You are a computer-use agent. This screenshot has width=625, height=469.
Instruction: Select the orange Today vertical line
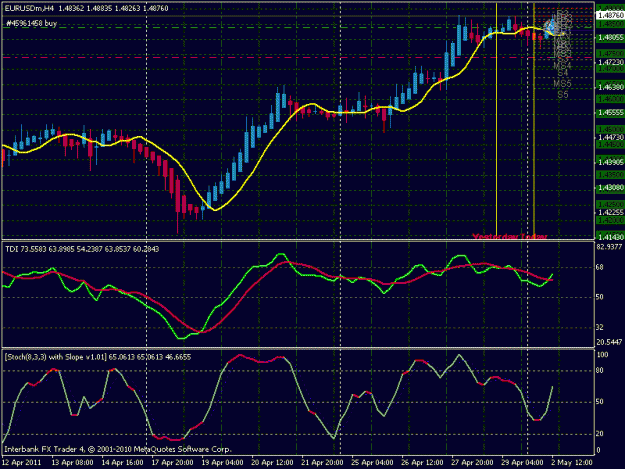pos(534,120)
